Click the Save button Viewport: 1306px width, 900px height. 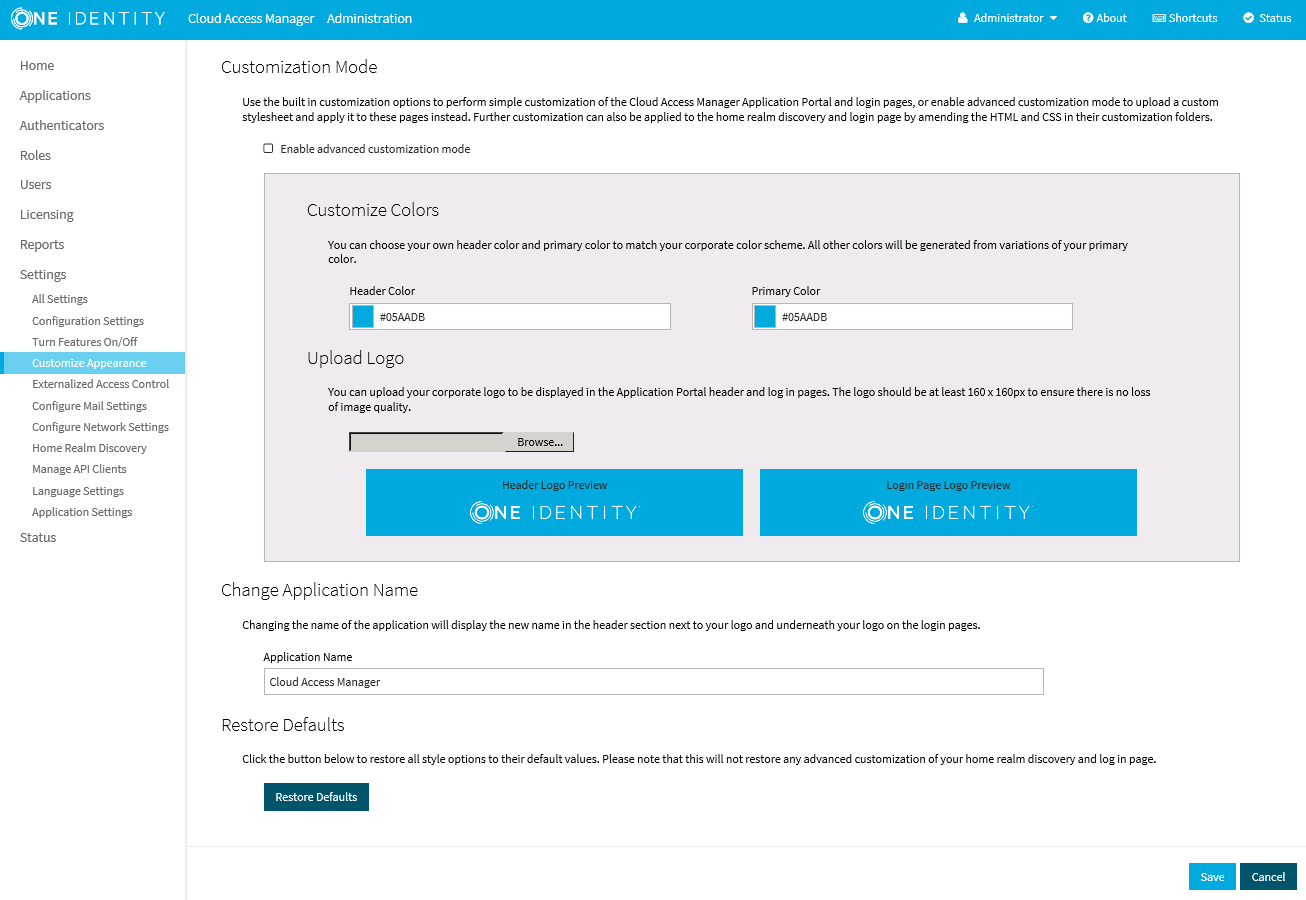point(1212,876)
